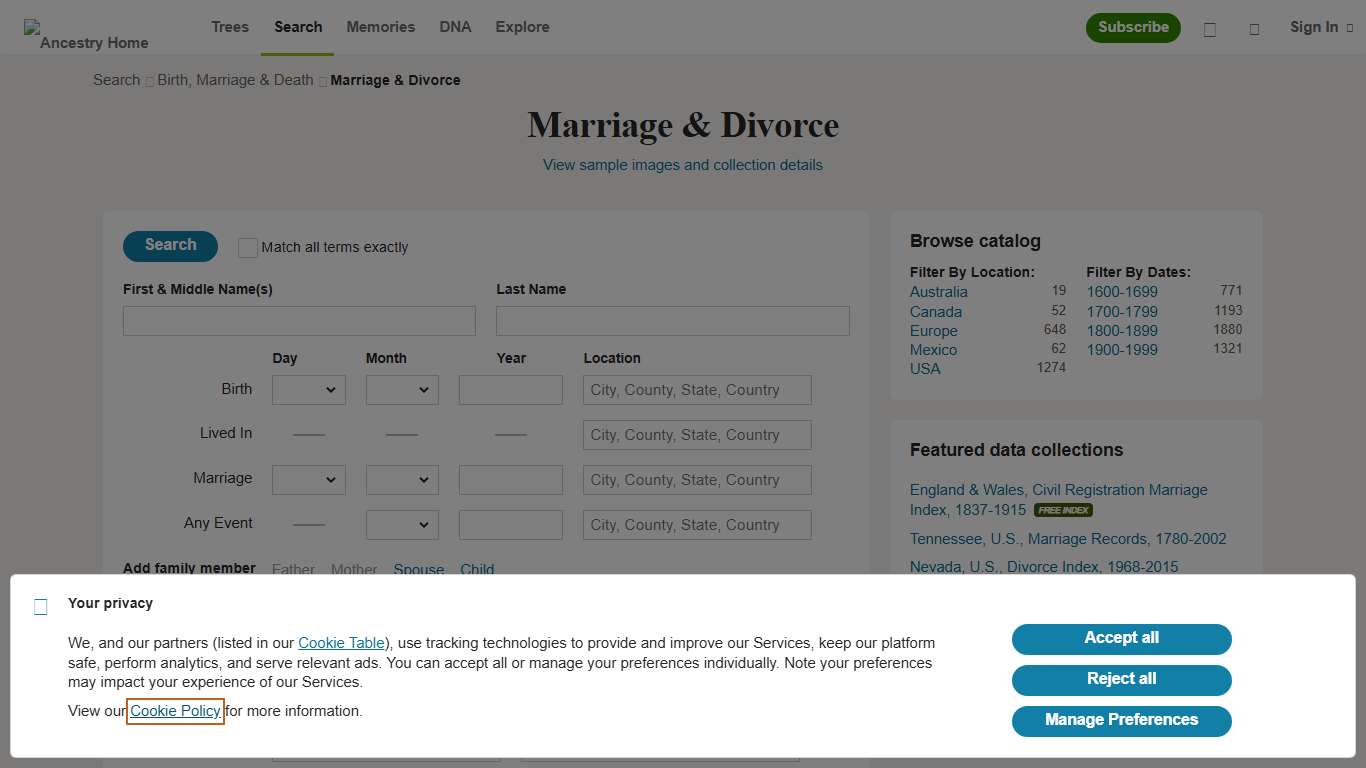
Task: Open the Any Event Month dropdown
Action: pos(401,524)
